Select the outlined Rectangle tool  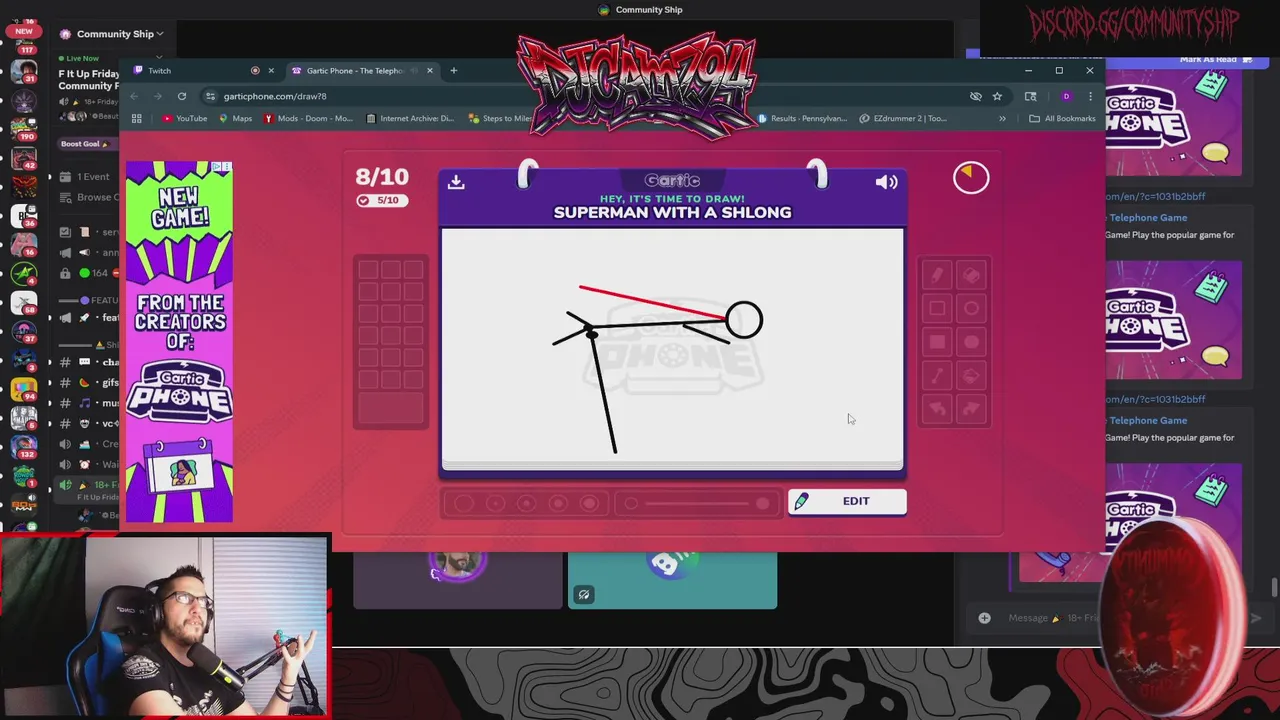pyautogui.click(x=937, y=309)
